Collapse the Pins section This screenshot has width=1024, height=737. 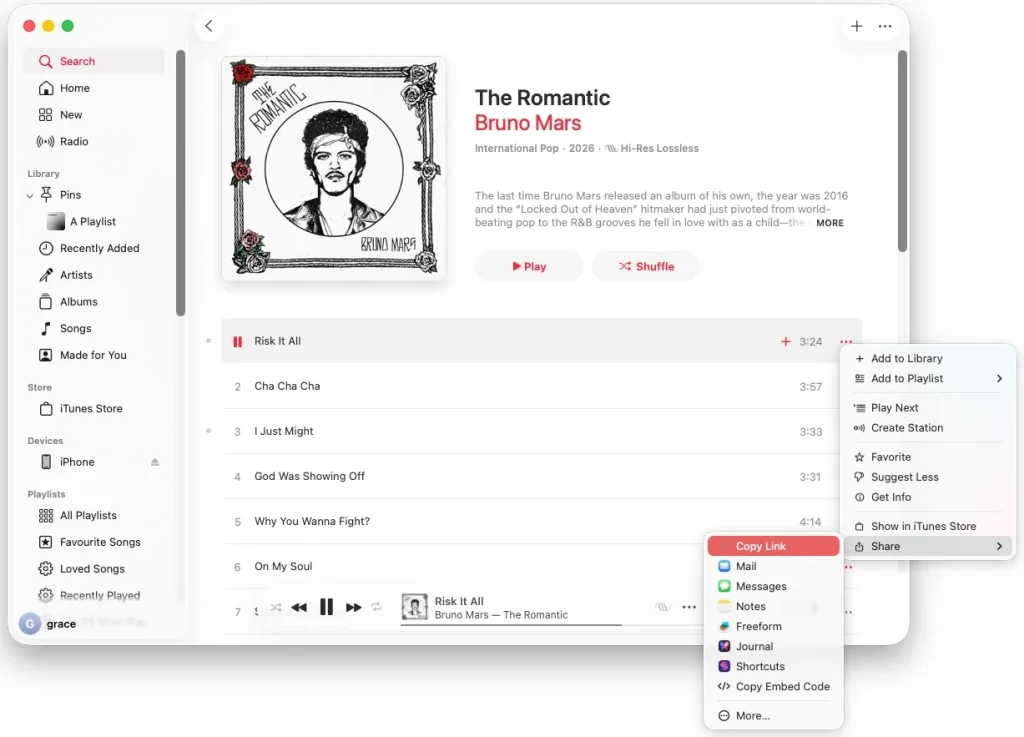coord(29,195)
